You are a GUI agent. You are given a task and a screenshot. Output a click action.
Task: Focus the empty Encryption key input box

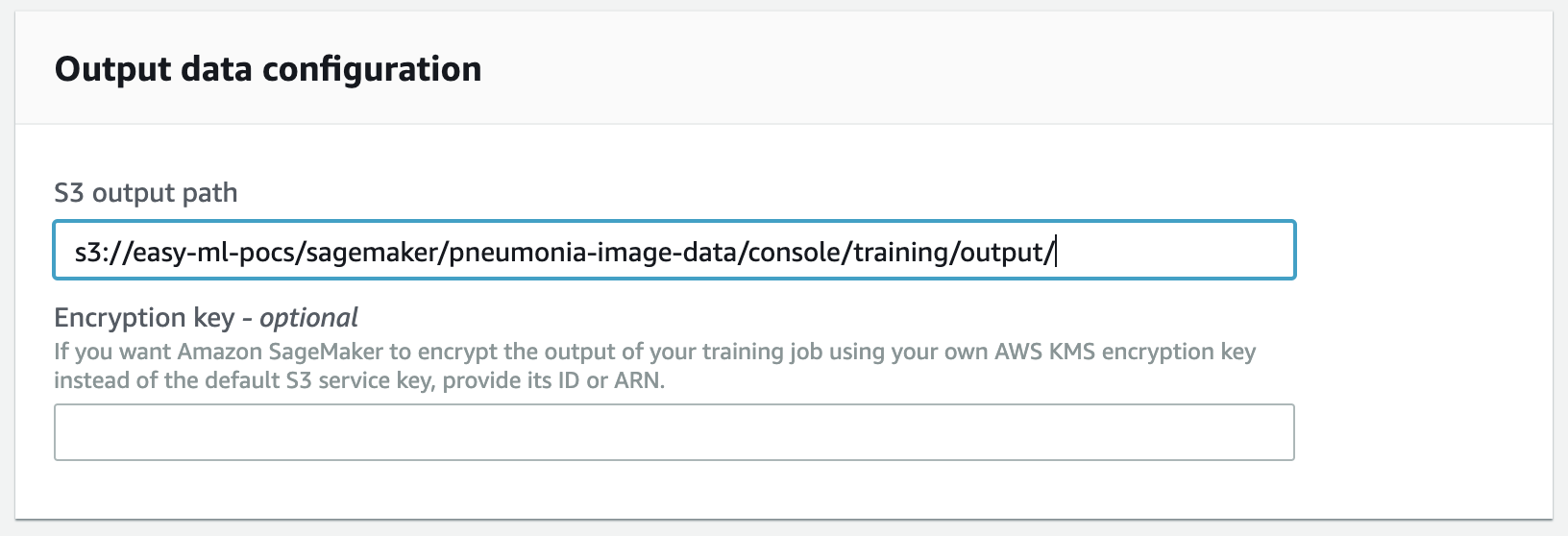(673, 432)
